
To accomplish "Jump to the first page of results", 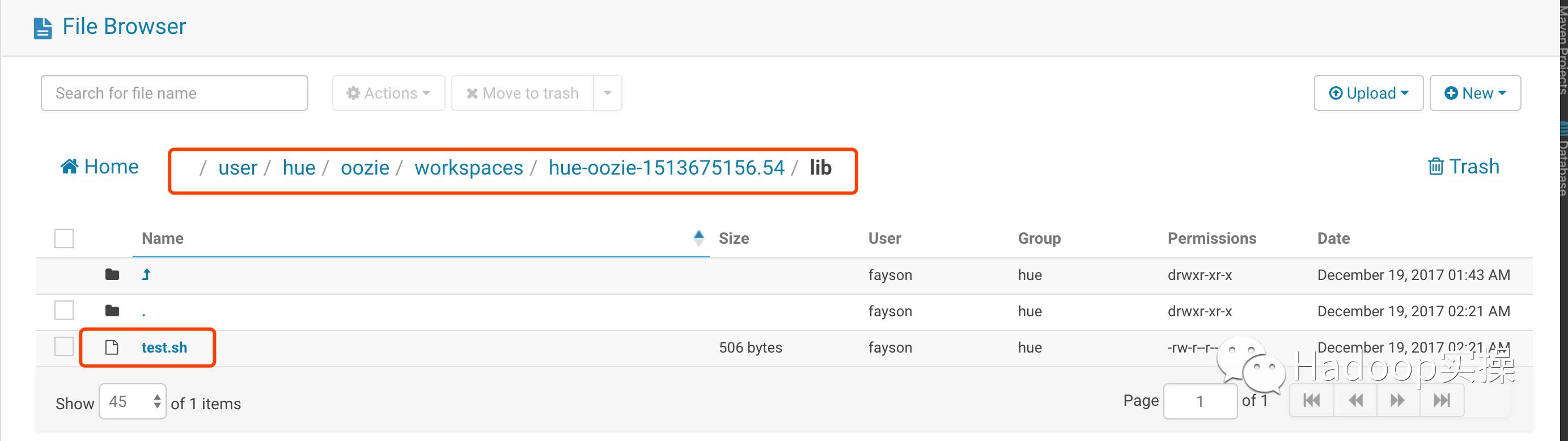I will (1311, 400).
